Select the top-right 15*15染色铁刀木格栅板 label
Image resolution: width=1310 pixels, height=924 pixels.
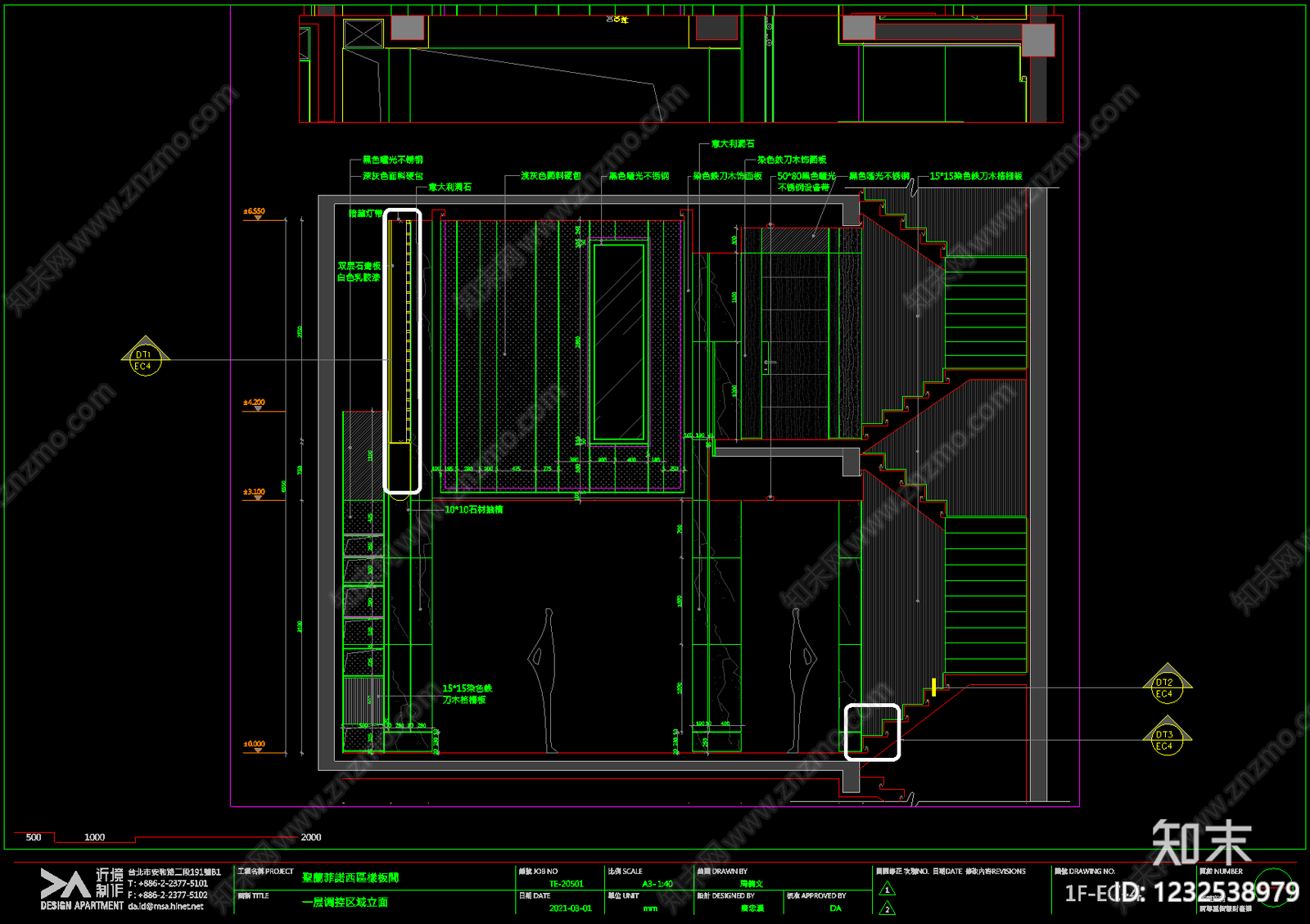(x=976, y=176)
